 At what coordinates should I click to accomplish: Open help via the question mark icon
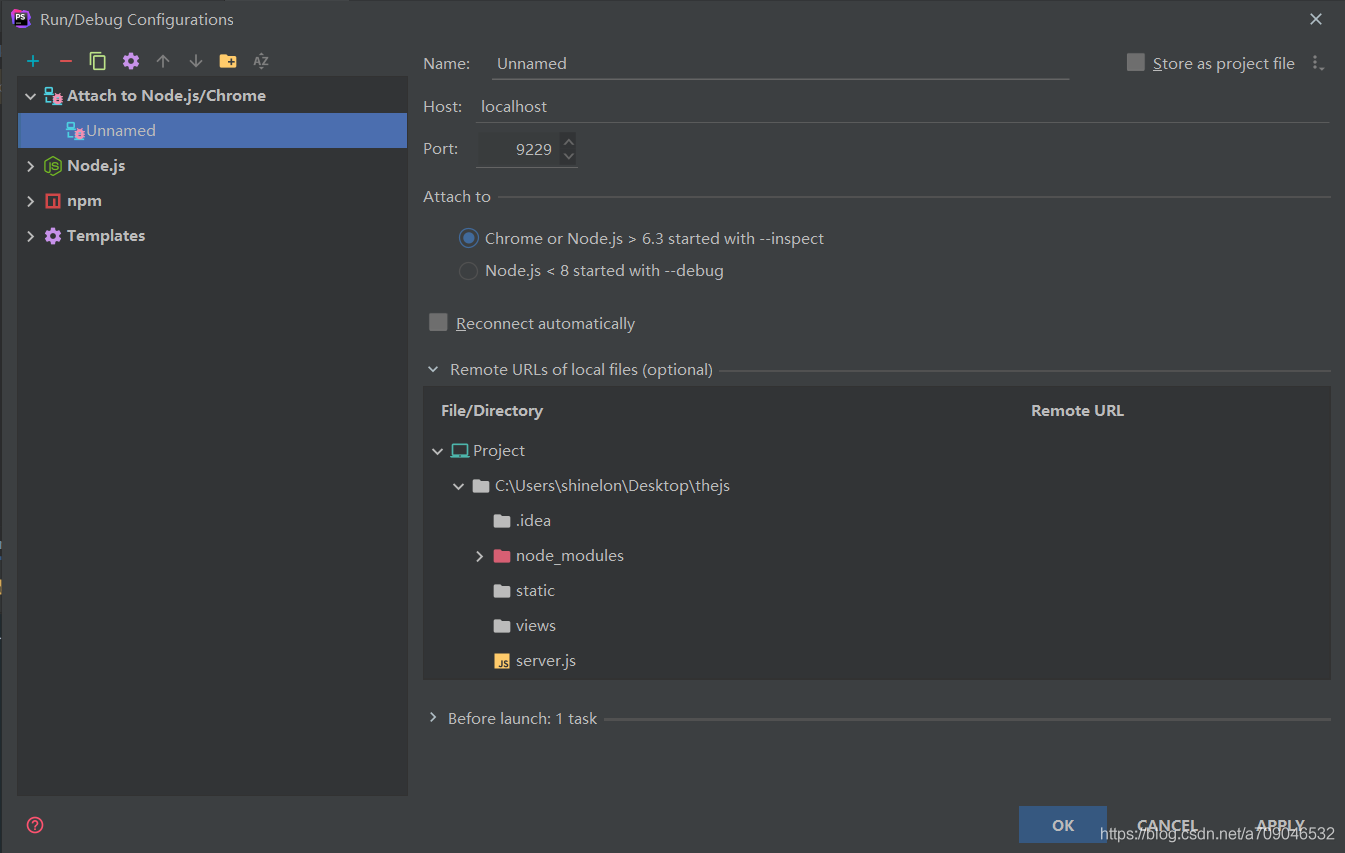(x=35, y=825)
